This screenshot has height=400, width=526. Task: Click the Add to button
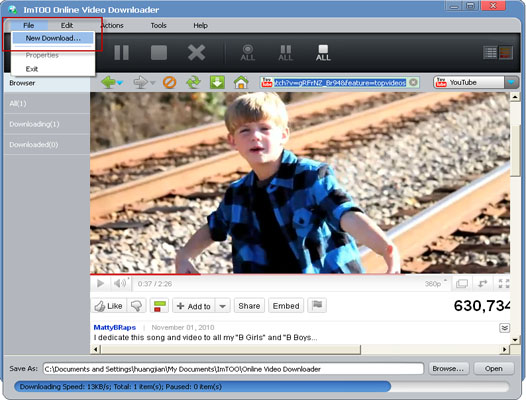[194, 306]
